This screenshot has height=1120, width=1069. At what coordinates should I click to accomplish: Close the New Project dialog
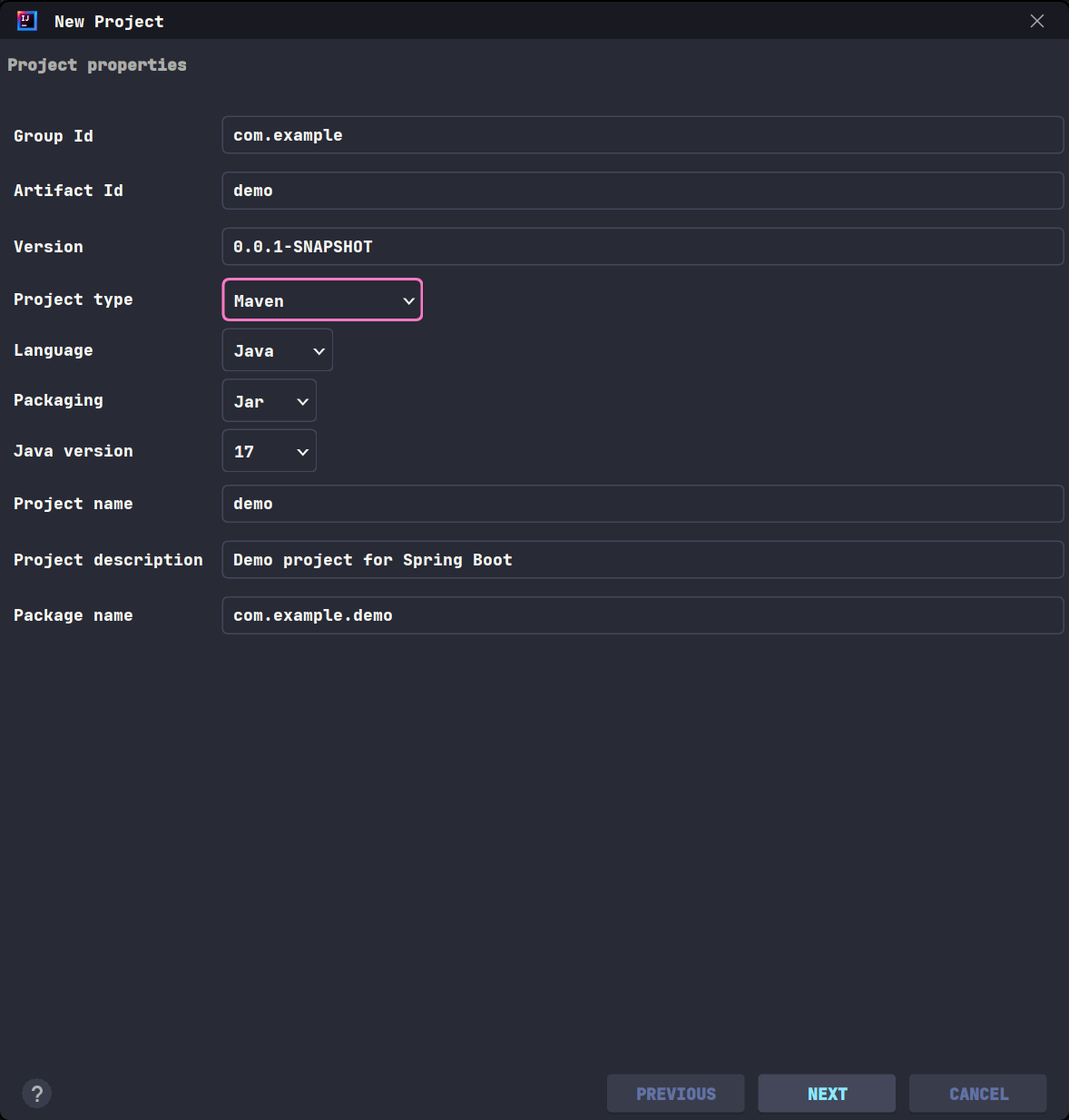[x=1037, y=21]
